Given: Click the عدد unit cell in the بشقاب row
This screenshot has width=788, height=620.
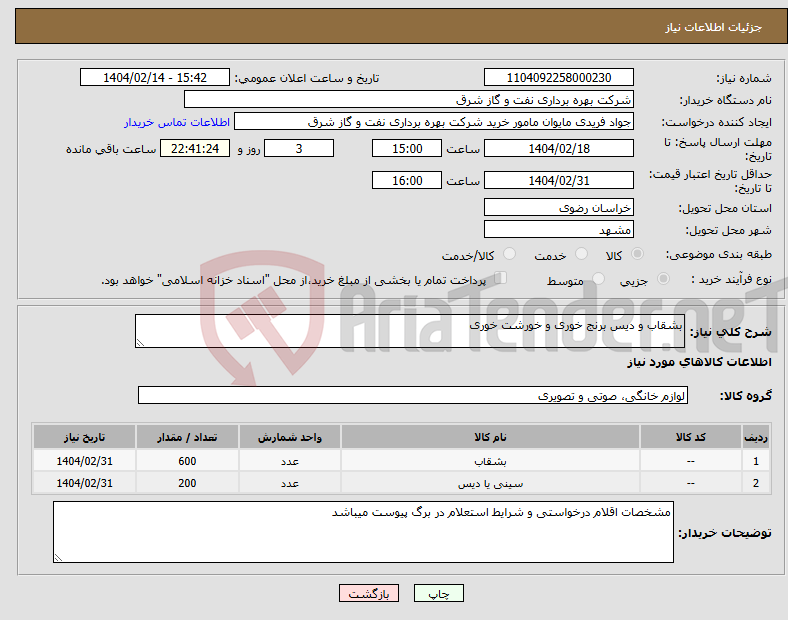Looking at the screenshot, I should tap(289, 461).
